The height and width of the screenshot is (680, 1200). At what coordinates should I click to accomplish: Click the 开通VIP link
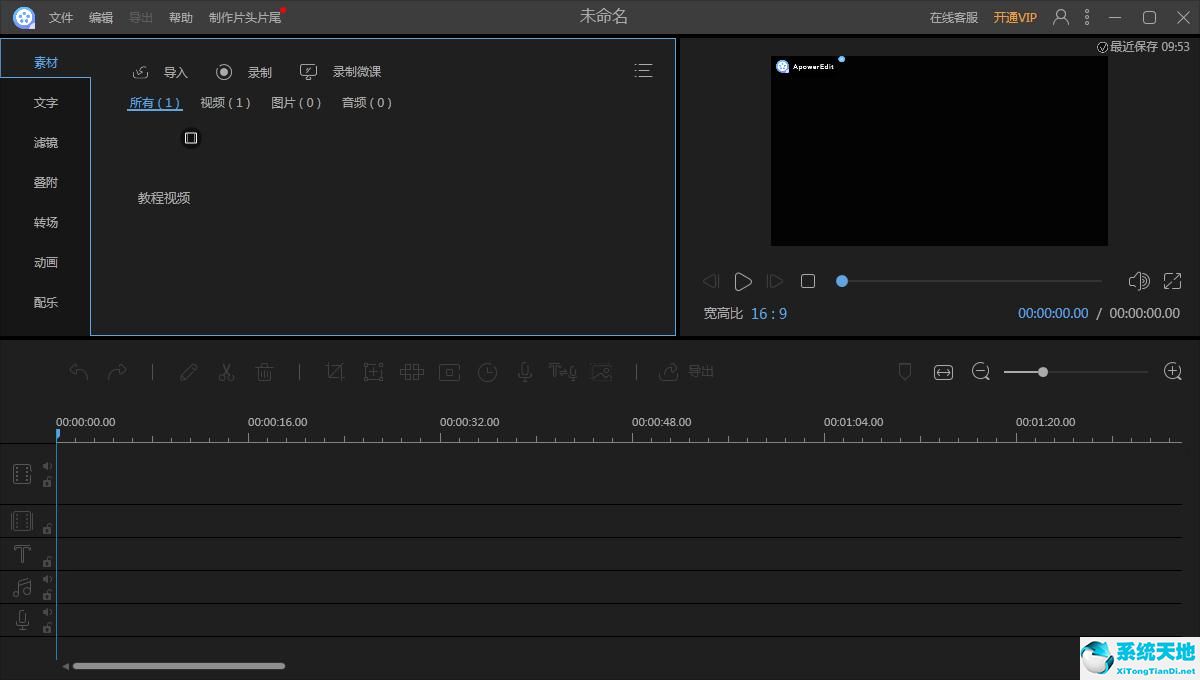[x=1015, y=18]
